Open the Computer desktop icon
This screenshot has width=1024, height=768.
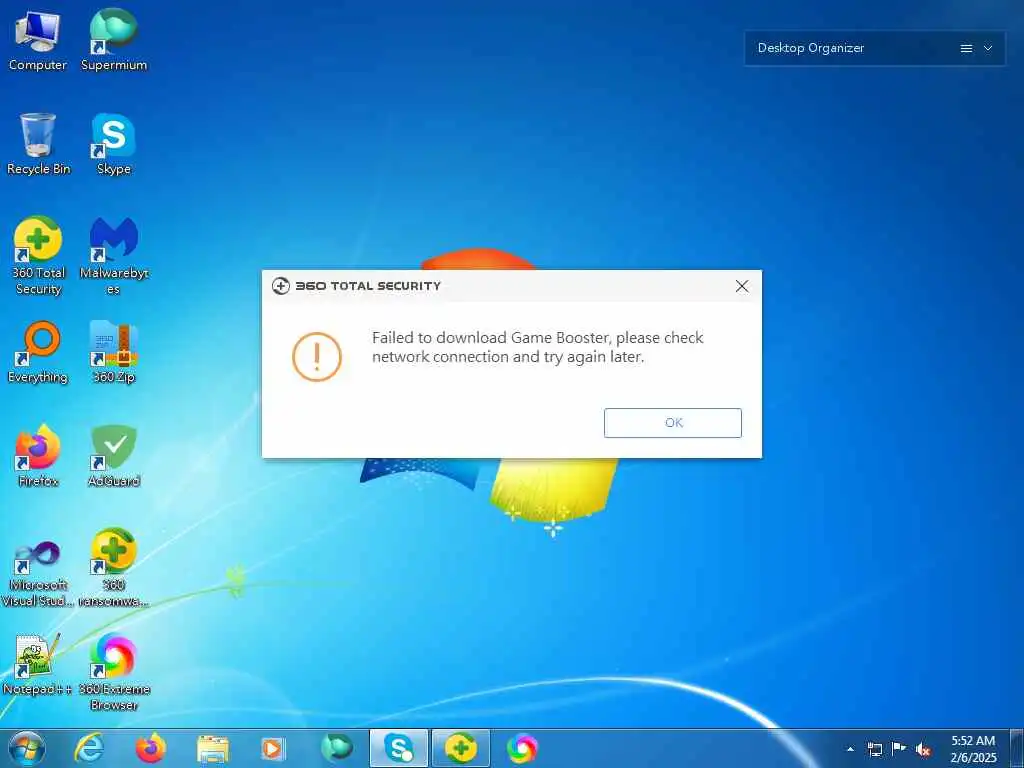pos(37,40)
